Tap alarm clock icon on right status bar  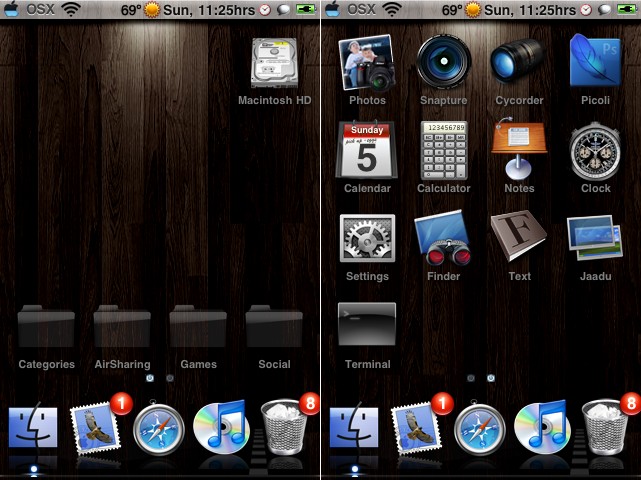tap(586, 10)
